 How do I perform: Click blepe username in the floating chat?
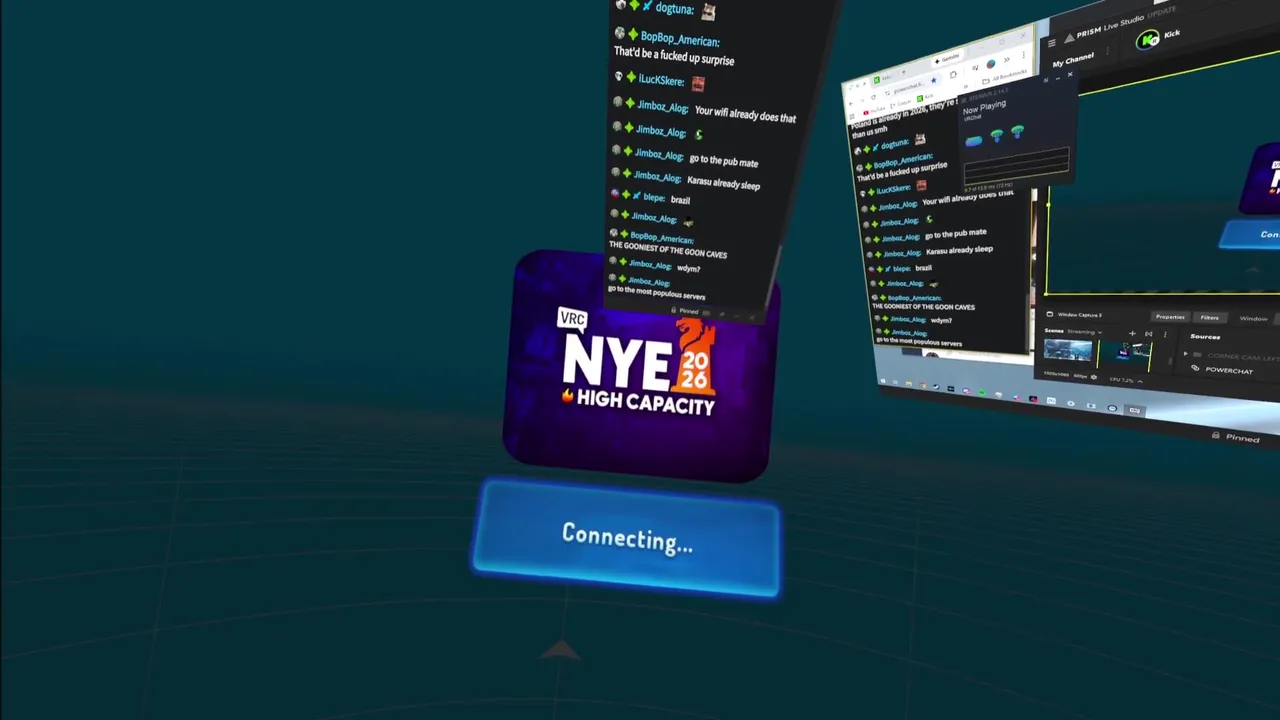pyautogui.click(x=654, y=197)
